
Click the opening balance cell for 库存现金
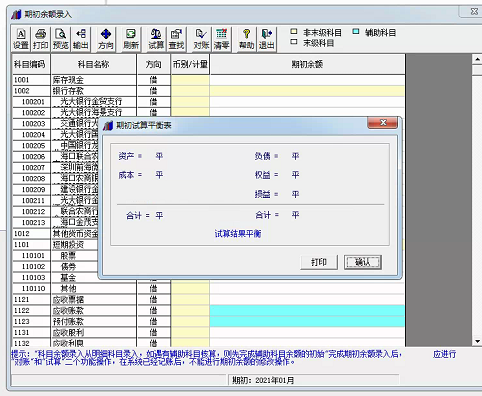pyautogui.click(x=307, y=80)
